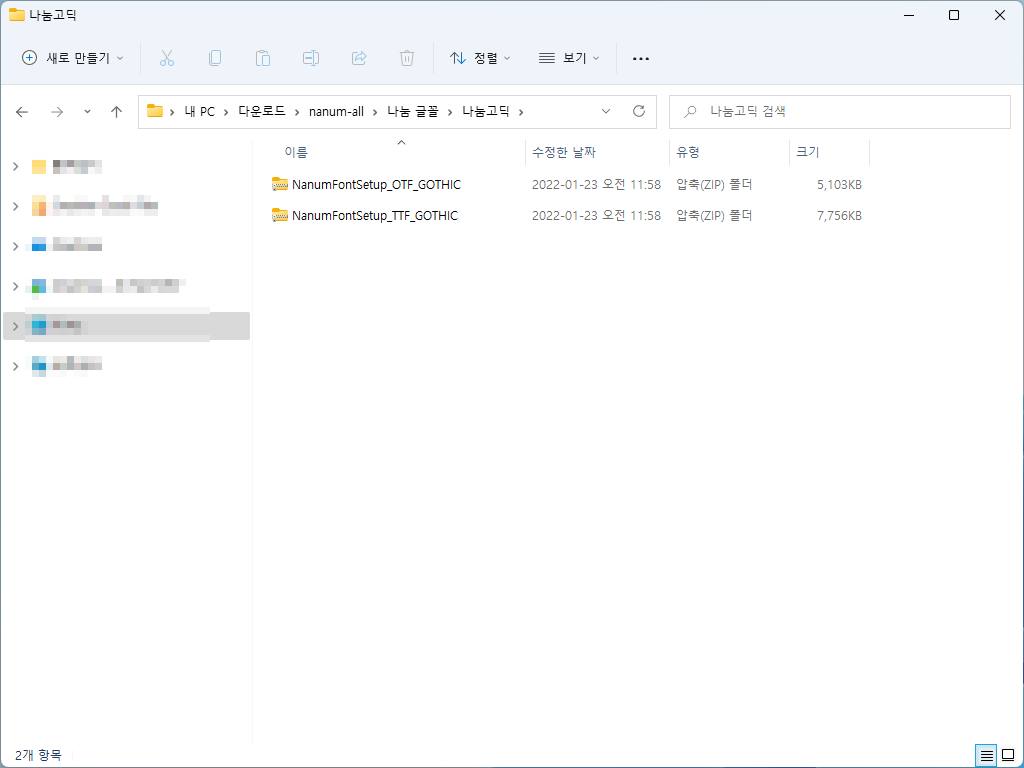Expand the chevron after 나눔 글꼴

point(450,112)
